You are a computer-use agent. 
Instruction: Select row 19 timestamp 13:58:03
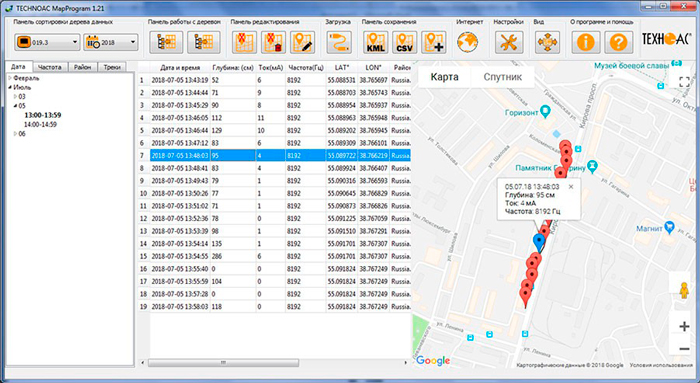179,307
